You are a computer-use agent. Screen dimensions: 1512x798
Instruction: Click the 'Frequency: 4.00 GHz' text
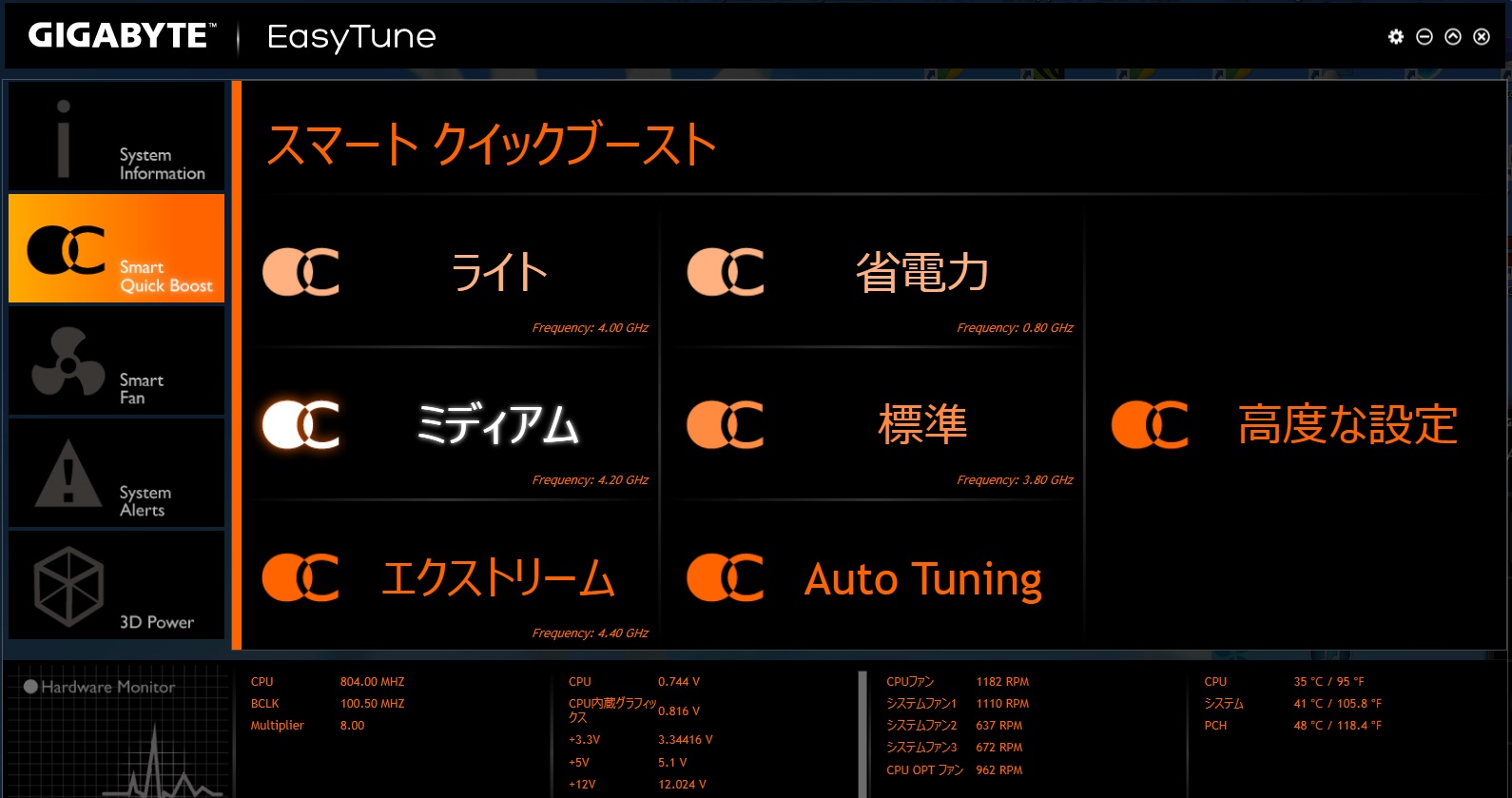(x=590, y=328)
